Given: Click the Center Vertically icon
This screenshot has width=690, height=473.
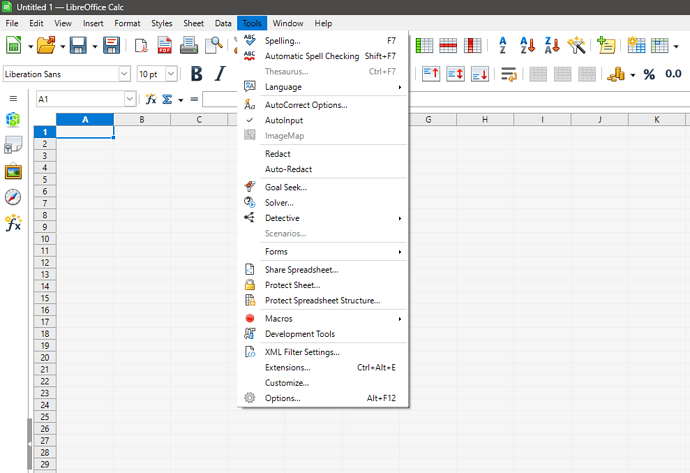Looking at the screenshot, I should (455, 74).
